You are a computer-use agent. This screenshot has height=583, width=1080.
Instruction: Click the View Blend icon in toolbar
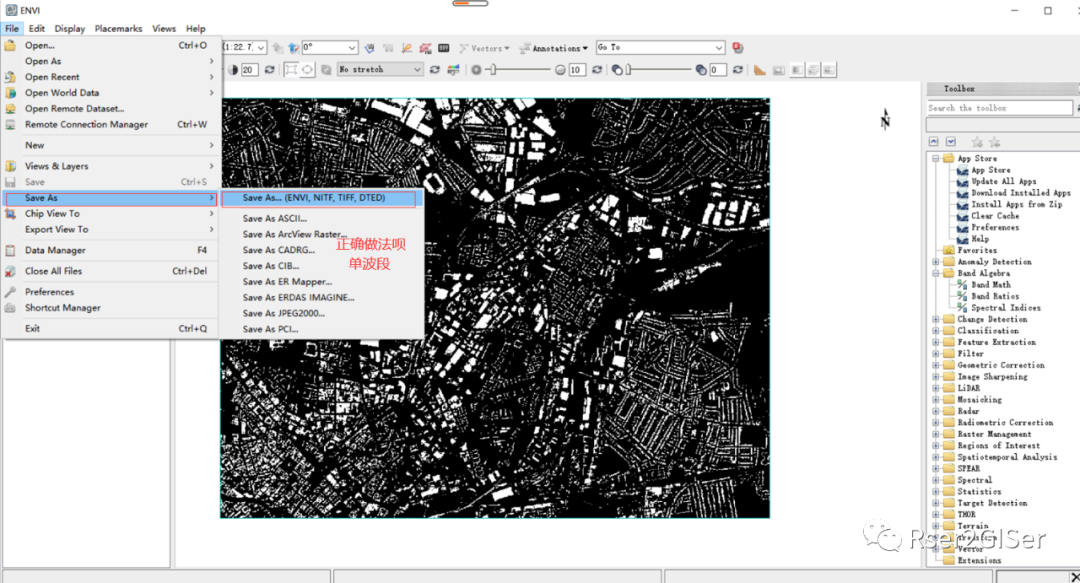pyautogui.click(x=797, y=70)
